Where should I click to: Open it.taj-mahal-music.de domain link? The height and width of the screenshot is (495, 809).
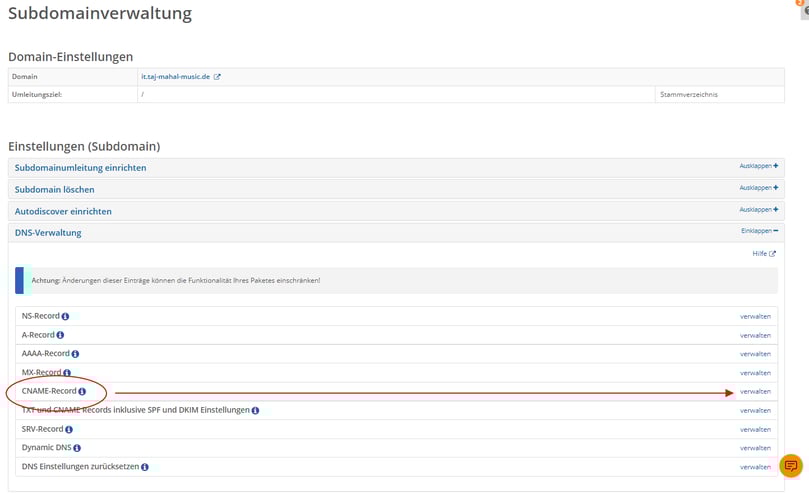point(175,77)
